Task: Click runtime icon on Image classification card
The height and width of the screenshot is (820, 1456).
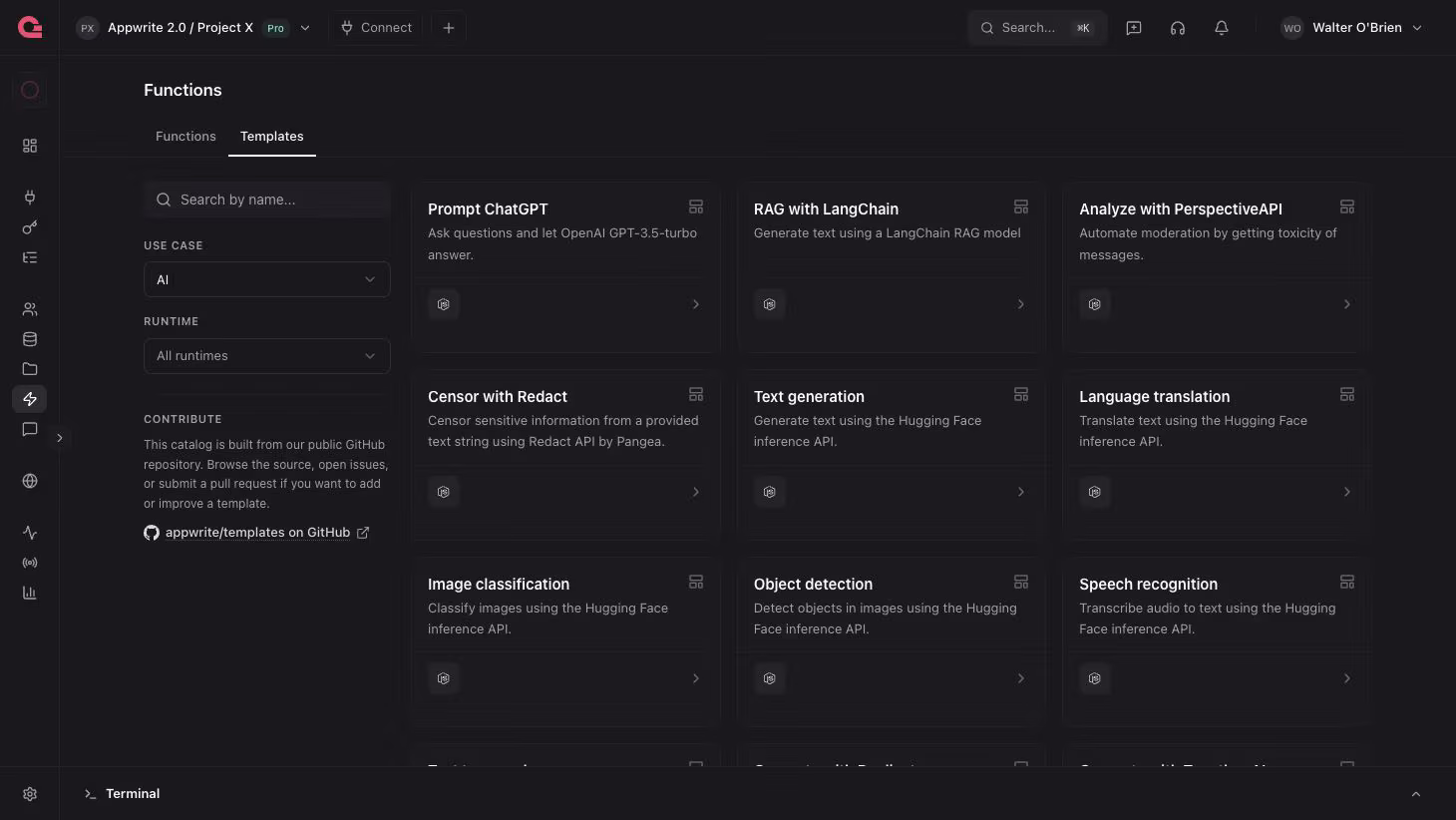Action: point(444,678)
